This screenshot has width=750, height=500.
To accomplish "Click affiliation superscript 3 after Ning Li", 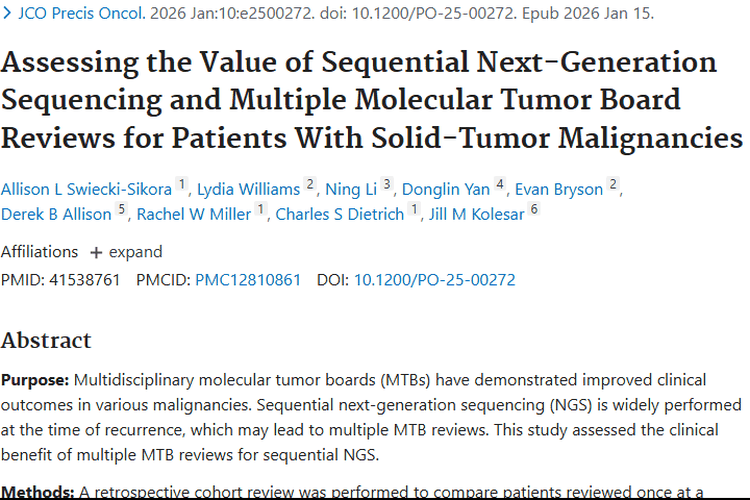I will (387, 185).
